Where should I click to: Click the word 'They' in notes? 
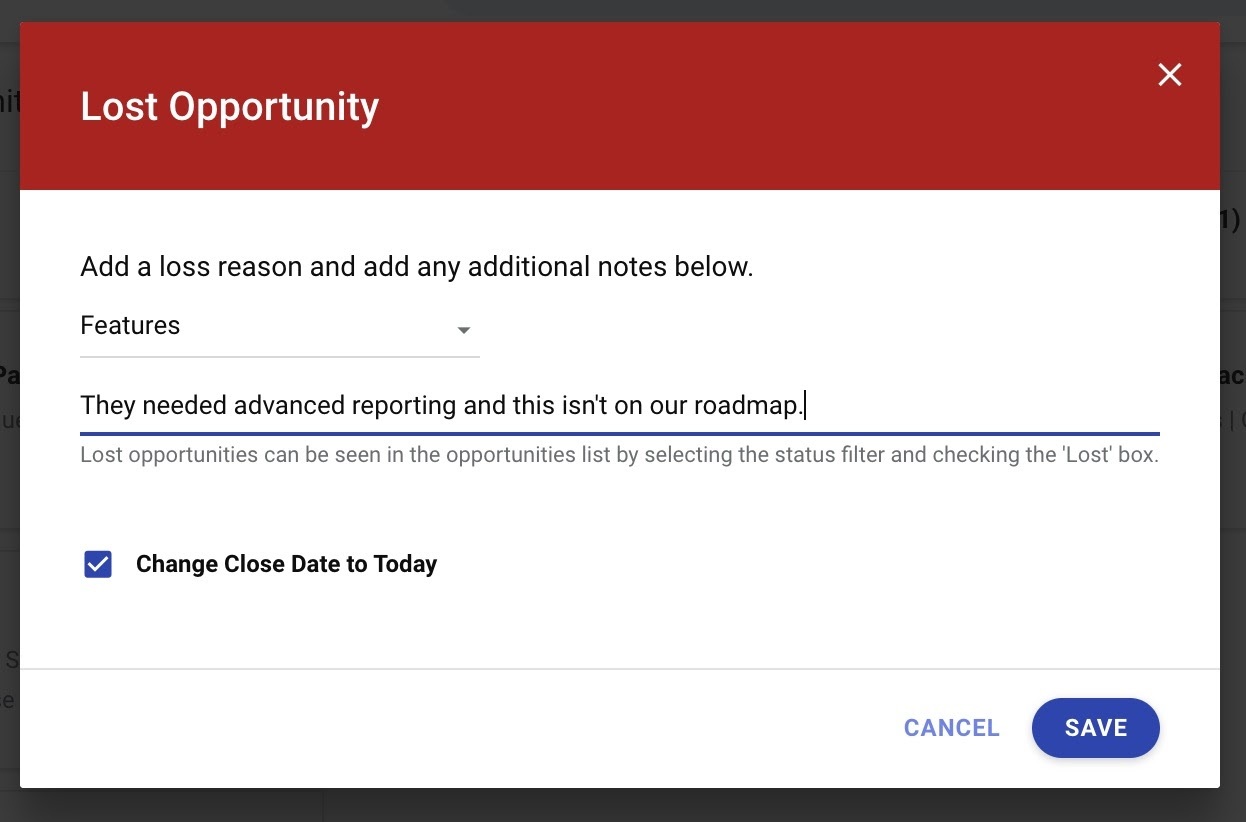(x=108, y=406)
